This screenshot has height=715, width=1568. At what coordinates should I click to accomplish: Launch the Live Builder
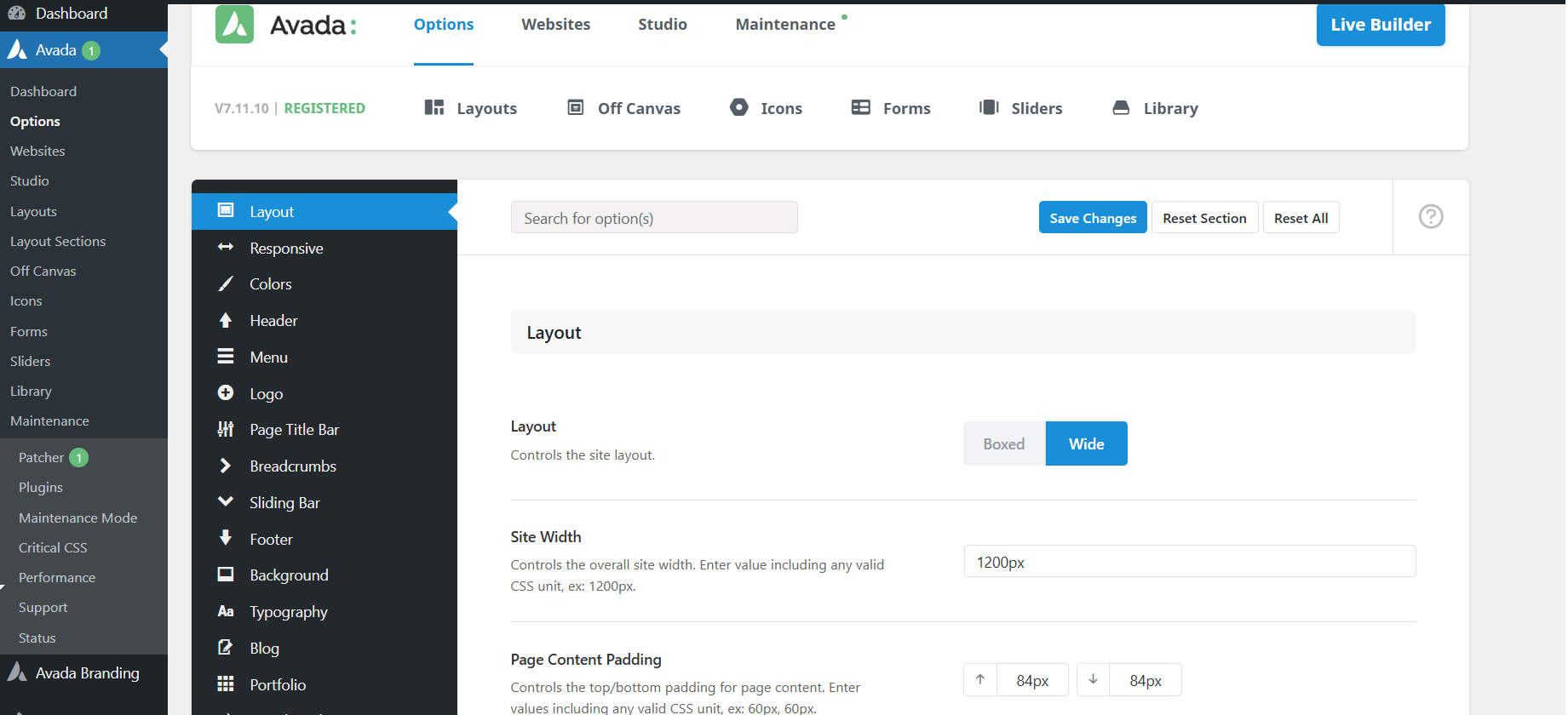(x=1380, y=25)
